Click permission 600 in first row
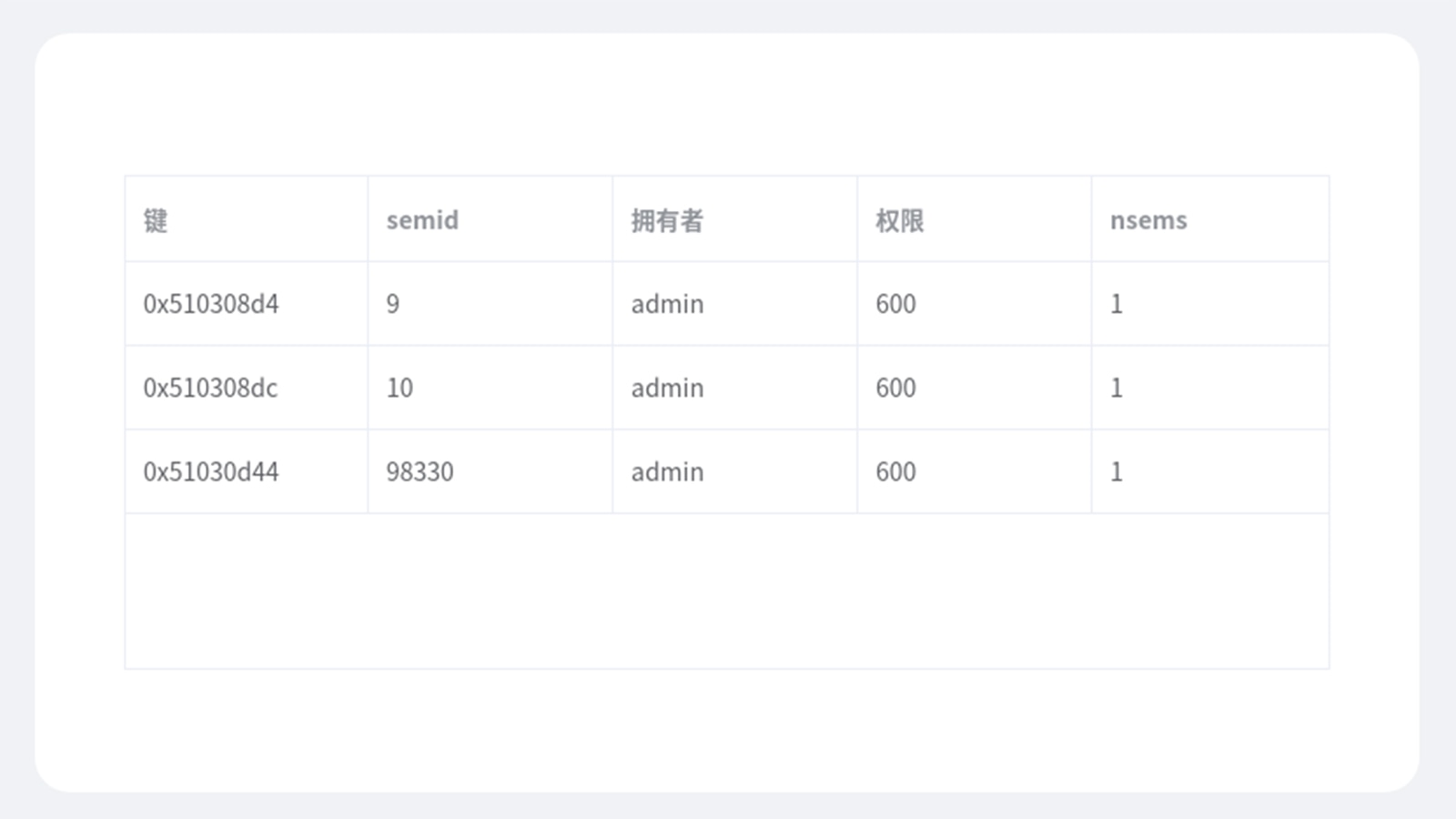The height and width of the screenshot is (819, 1456). pos(895,304)
